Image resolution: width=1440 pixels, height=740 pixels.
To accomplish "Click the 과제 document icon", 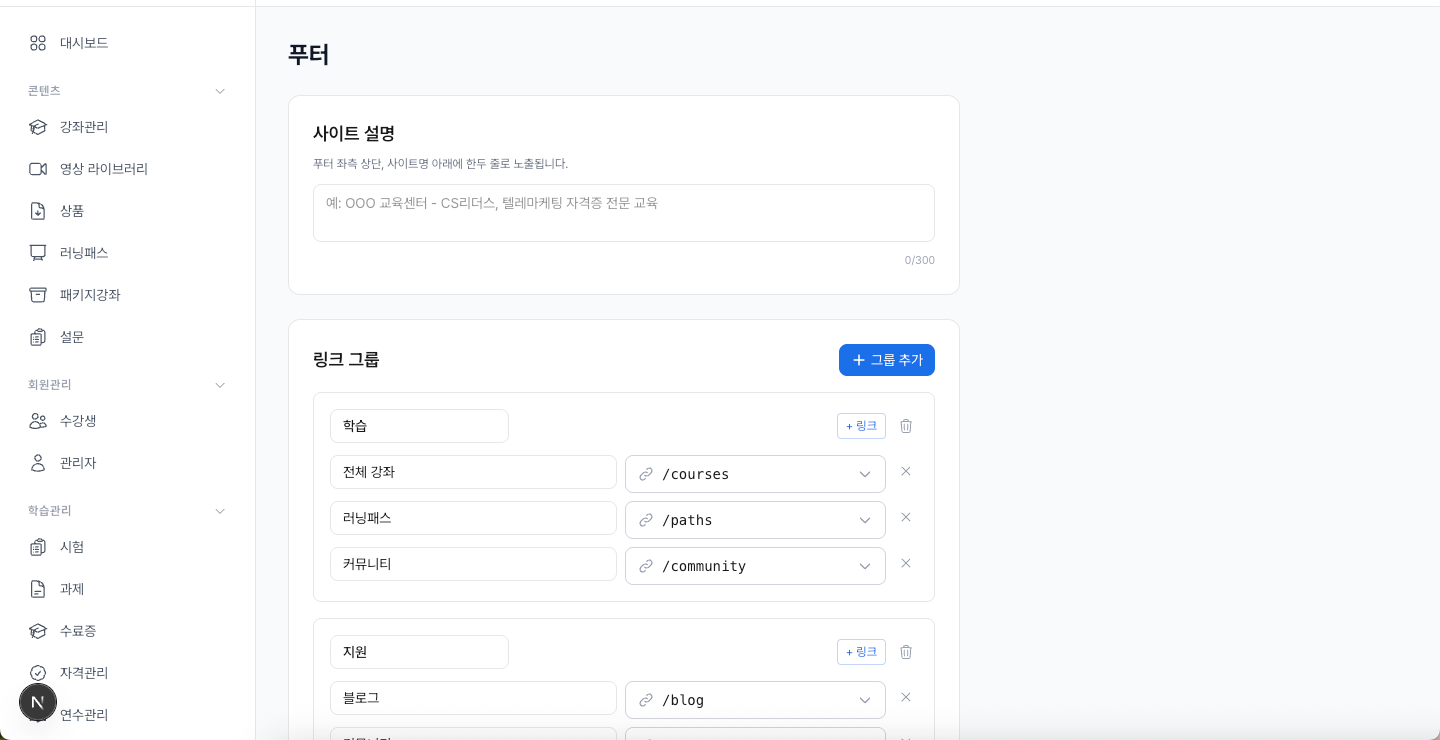I will [38, 589].
